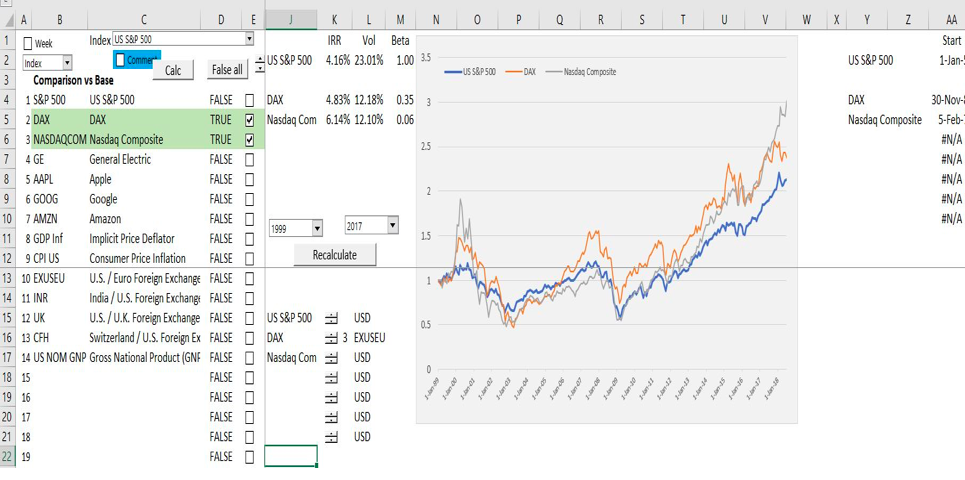965x480 pixels.
Task: Click the DAX chart legend entry
Action: click(x=521, y=72)
